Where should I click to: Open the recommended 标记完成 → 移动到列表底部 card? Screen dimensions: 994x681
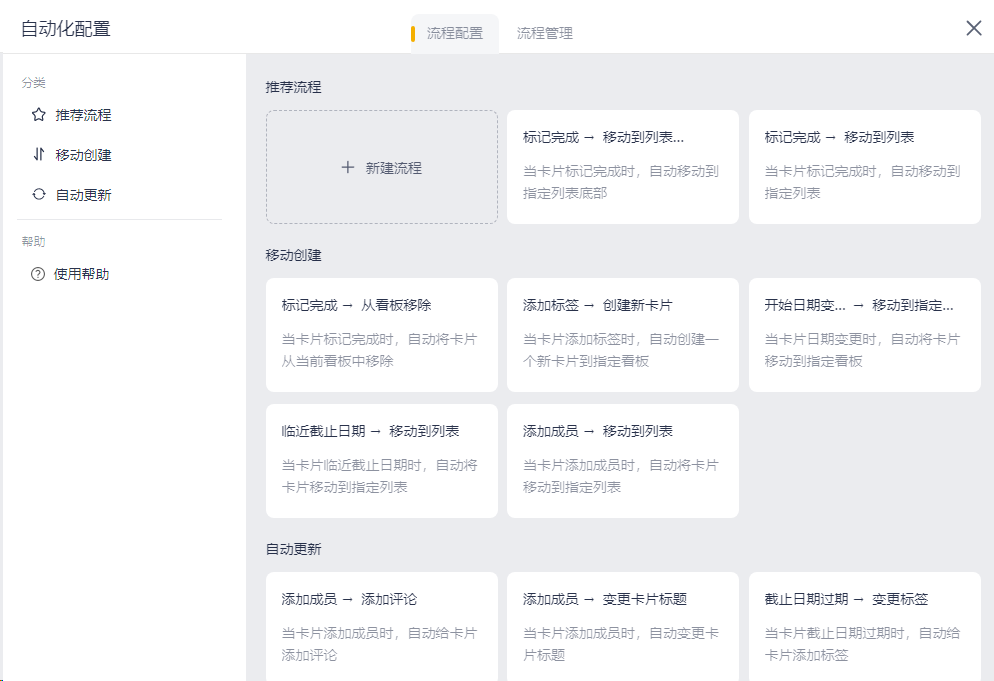pyautogui.click(x=622, y=166)
